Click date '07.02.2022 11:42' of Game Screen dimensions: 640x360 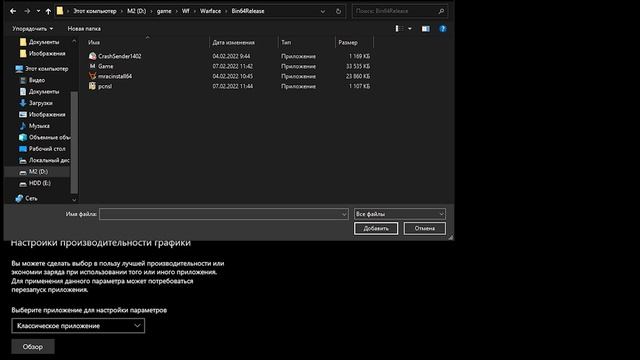point(233,66)
